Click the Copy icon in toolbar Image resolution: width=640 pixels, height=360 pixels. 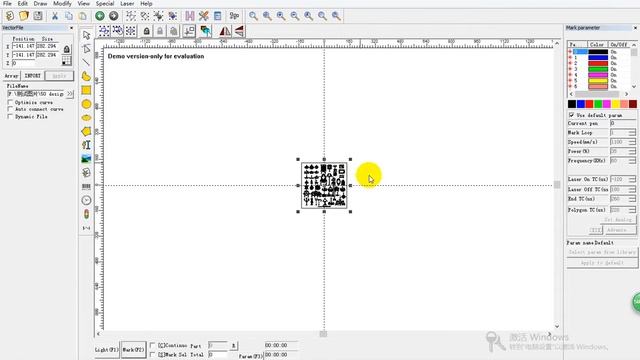point(69,16)
